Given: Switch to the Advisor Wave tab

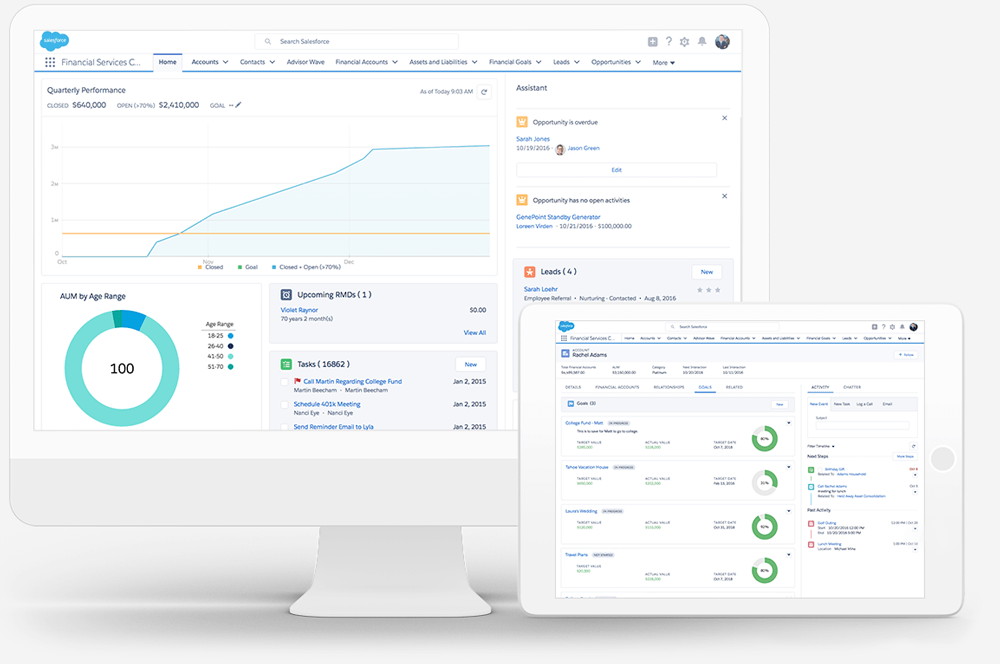Looking at the screenshot, I should pos(304,62).
